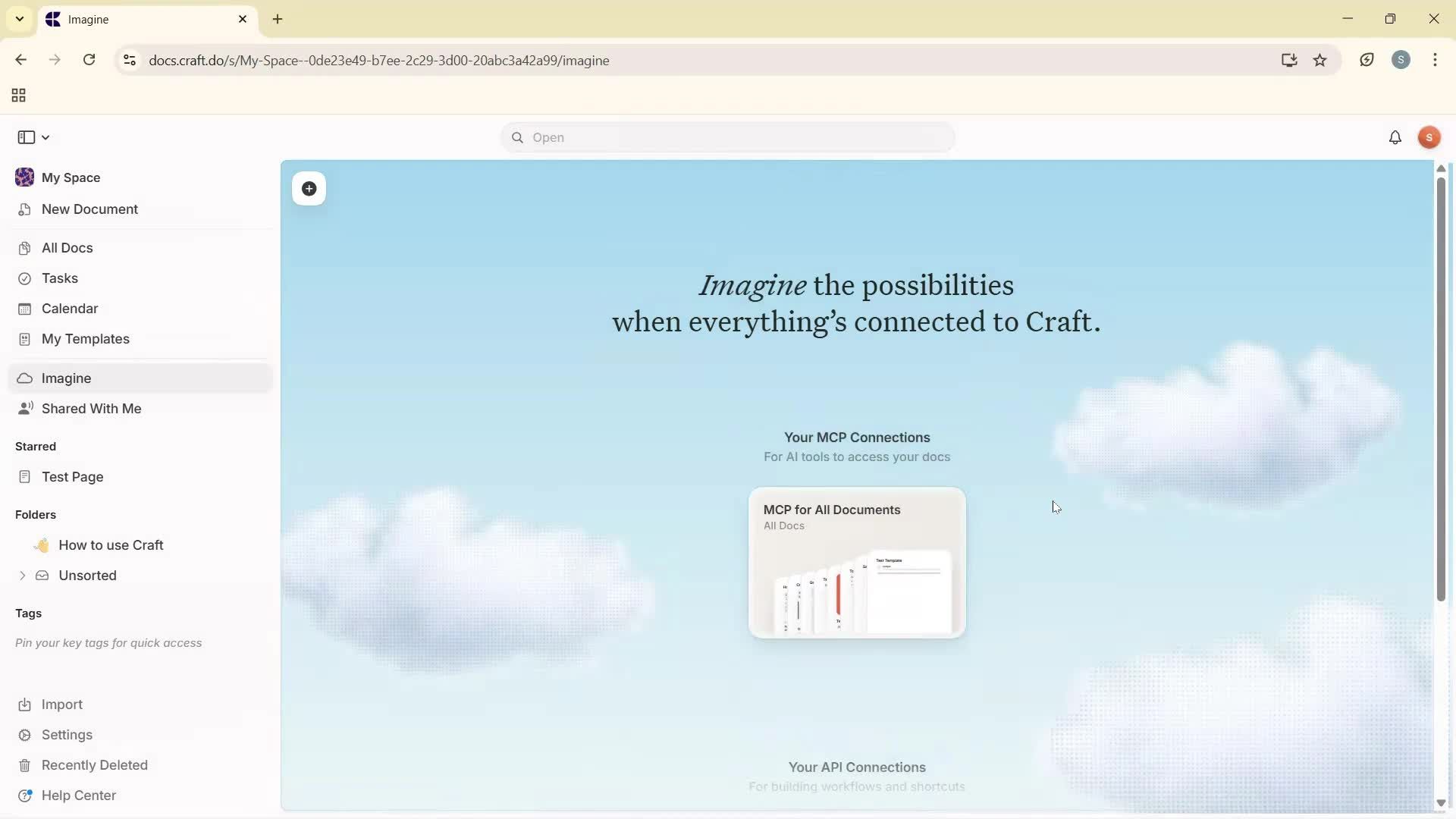Open the Calendar

tap(68, 309)
